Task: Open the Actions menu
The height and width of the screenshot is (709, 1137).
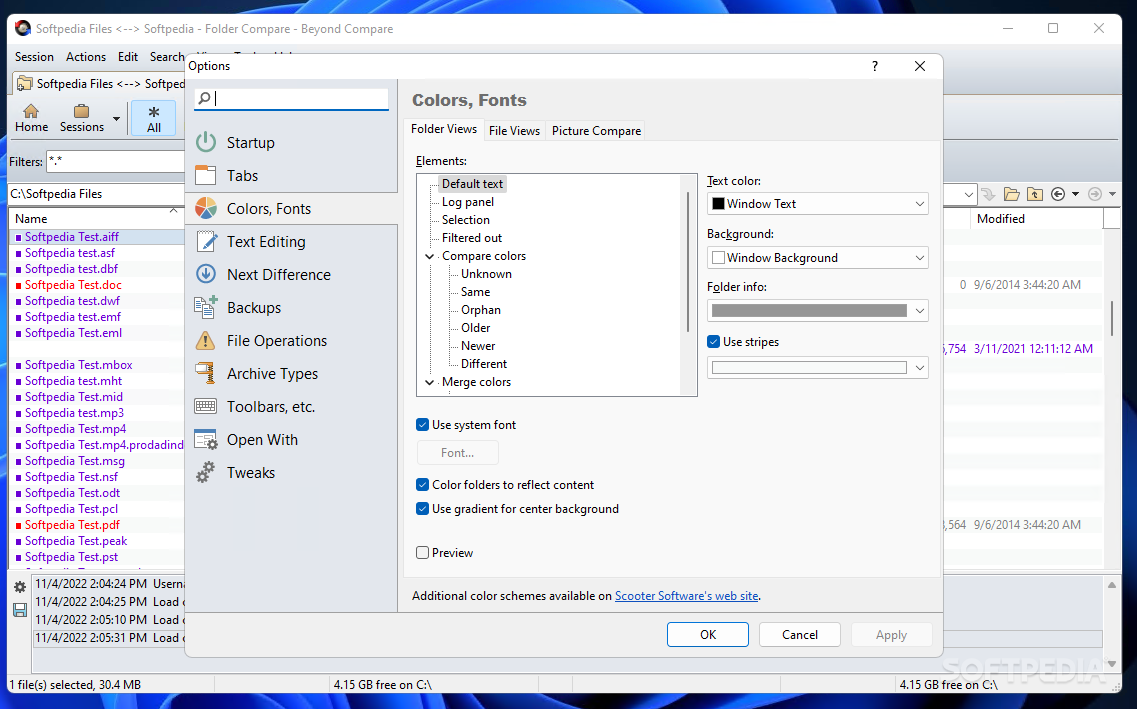Action: 86,57
